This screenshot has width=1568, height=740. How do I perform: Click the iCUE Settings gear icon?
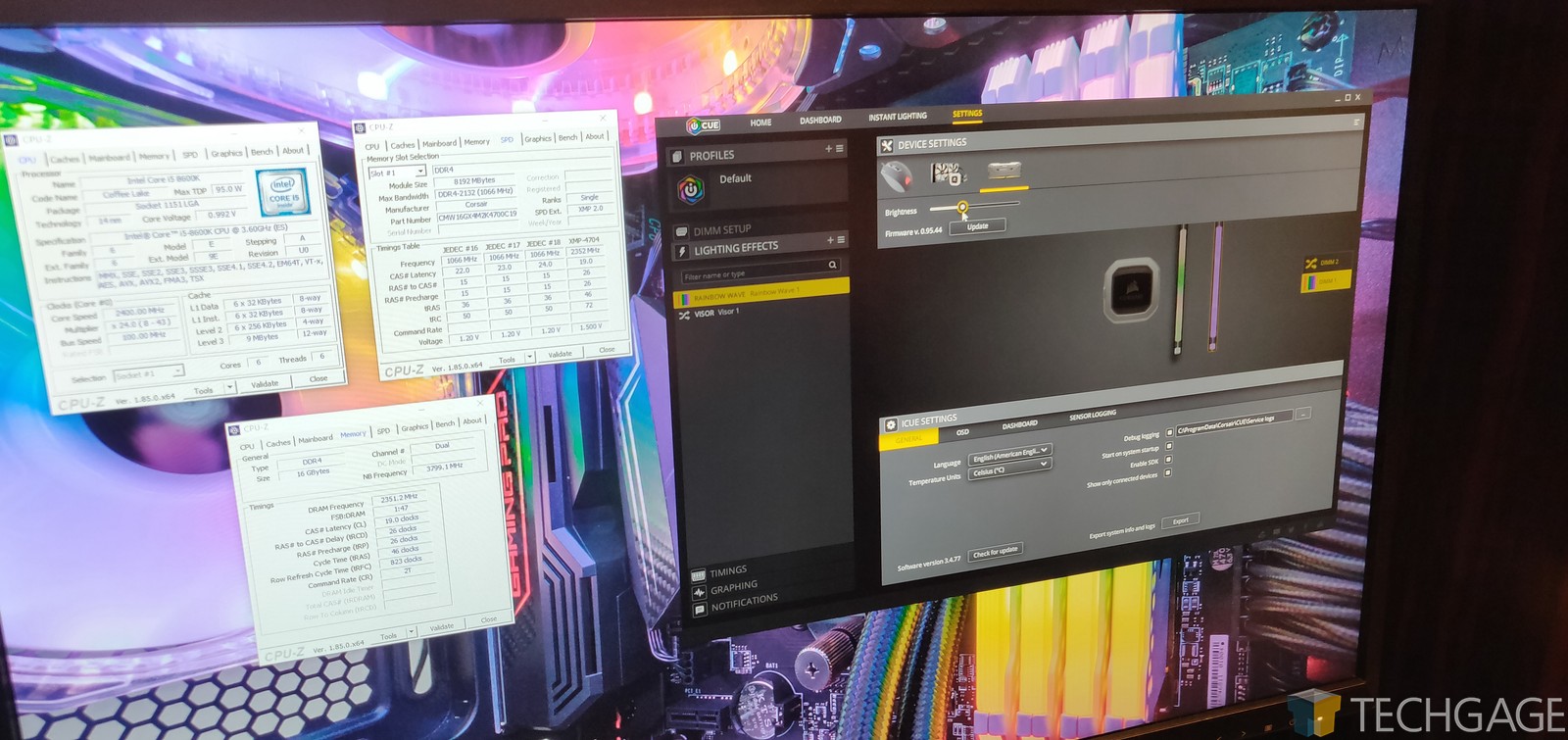[891, 425]
